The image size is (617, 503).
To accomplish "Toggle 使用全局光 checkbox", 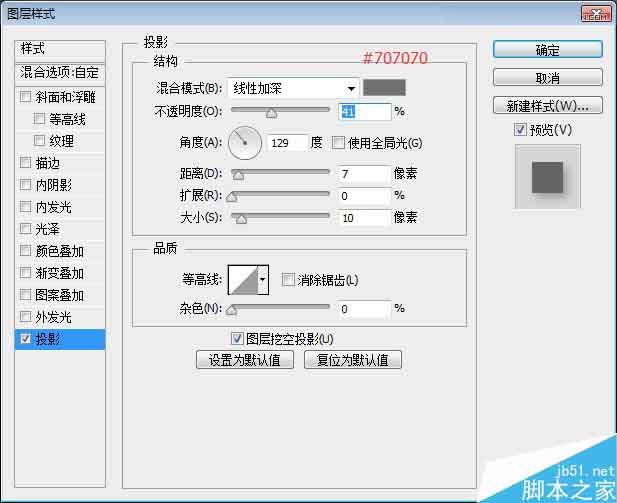I will pyautogui.click(x=338, y=142).
